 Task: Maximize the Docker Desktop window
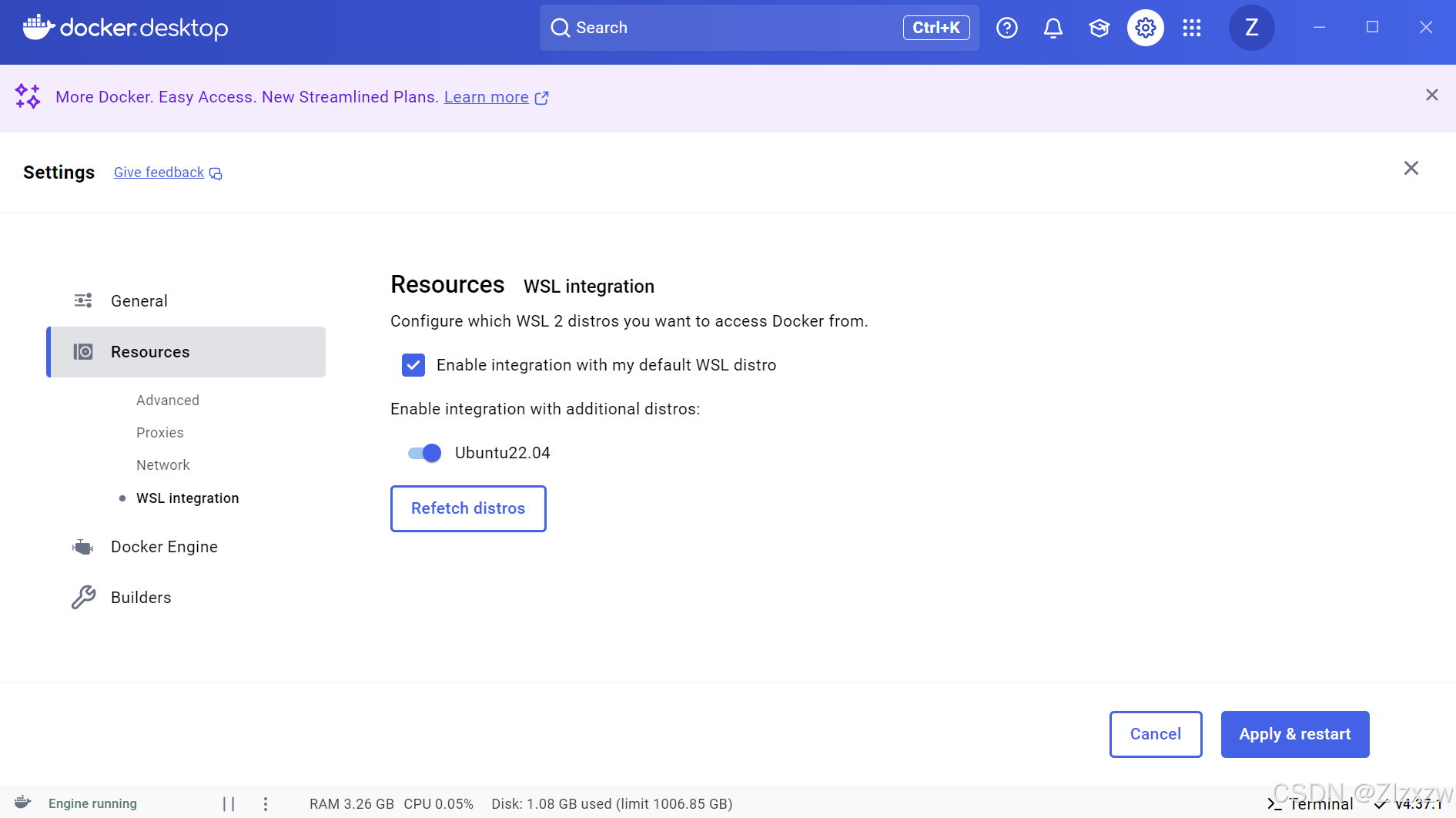click(1372, 28)
